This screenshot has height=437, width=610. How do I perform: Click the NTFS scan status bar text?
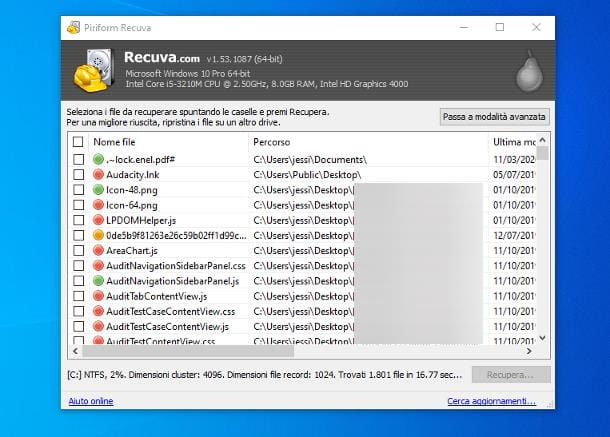tap(265, 375)
